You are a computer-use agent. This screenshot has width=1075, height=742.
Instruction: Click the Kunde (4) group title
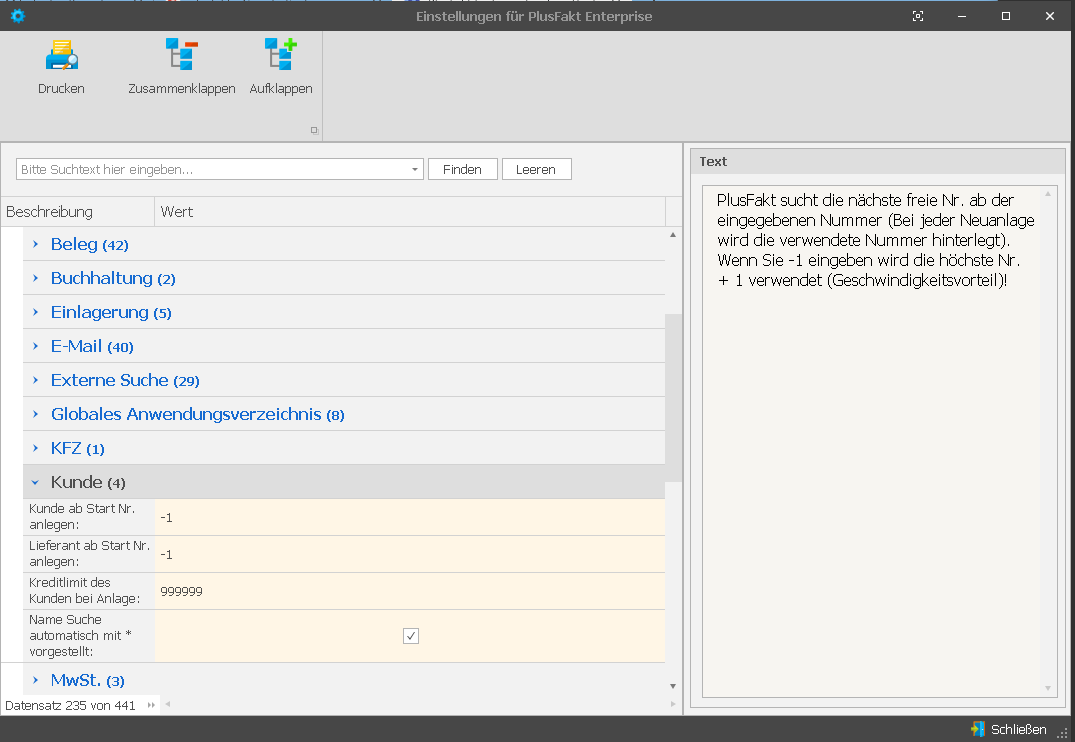click(x=88, y=482)
